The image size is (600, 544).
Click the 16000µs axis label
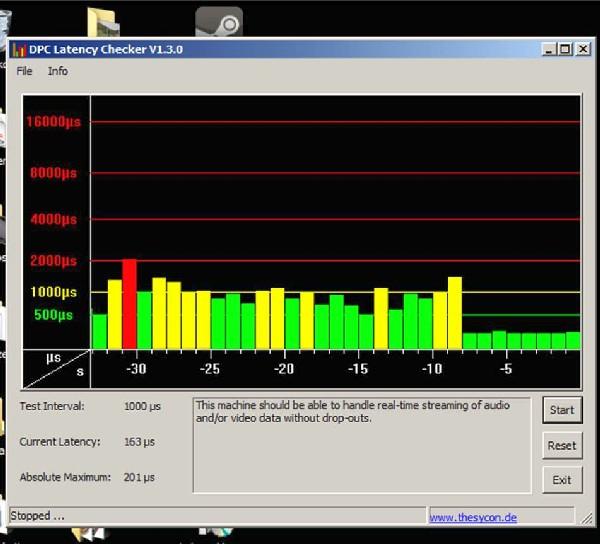[54, 122]
